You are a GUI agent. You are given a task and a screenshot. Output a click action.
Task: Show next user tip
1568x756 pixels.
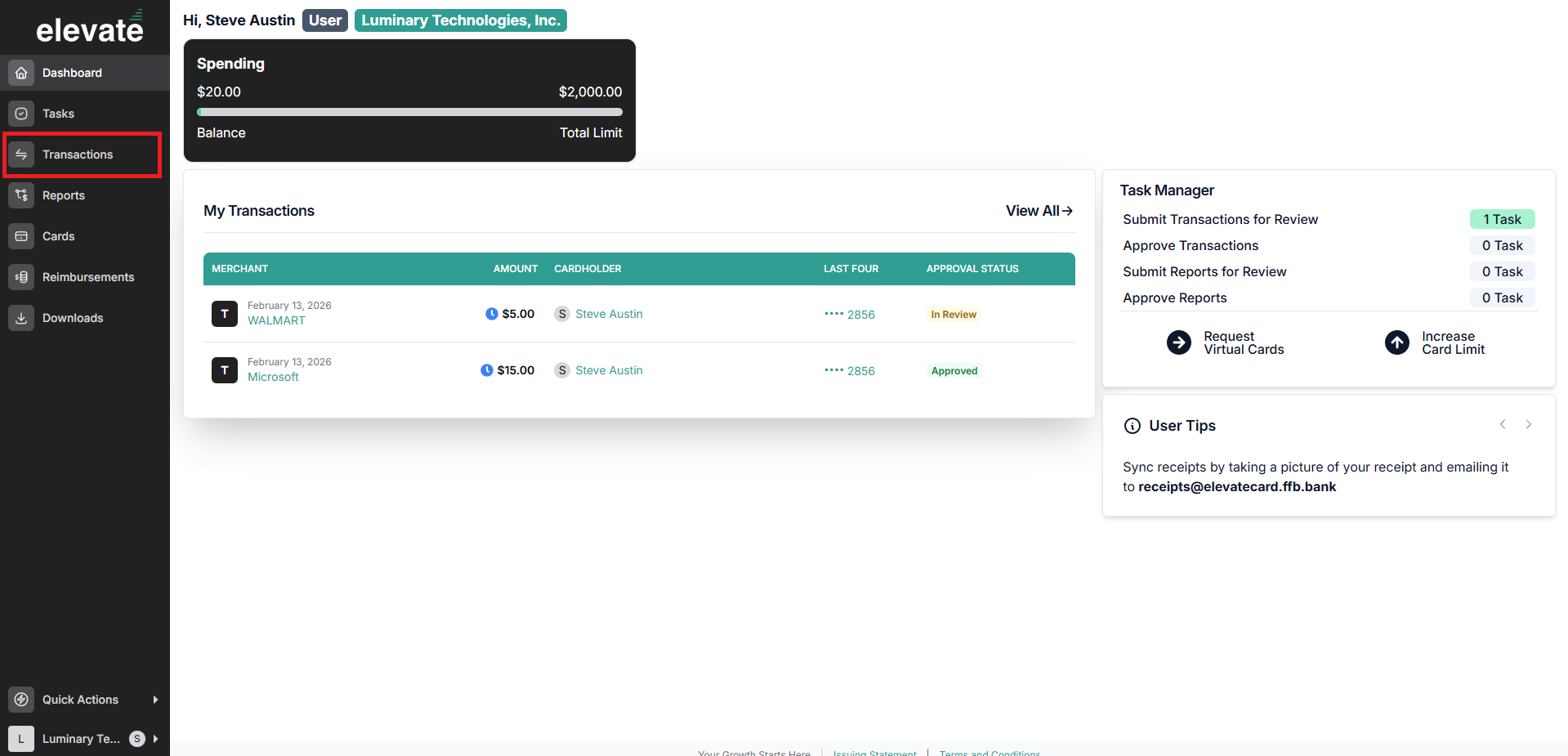(x=1529, y=424)
